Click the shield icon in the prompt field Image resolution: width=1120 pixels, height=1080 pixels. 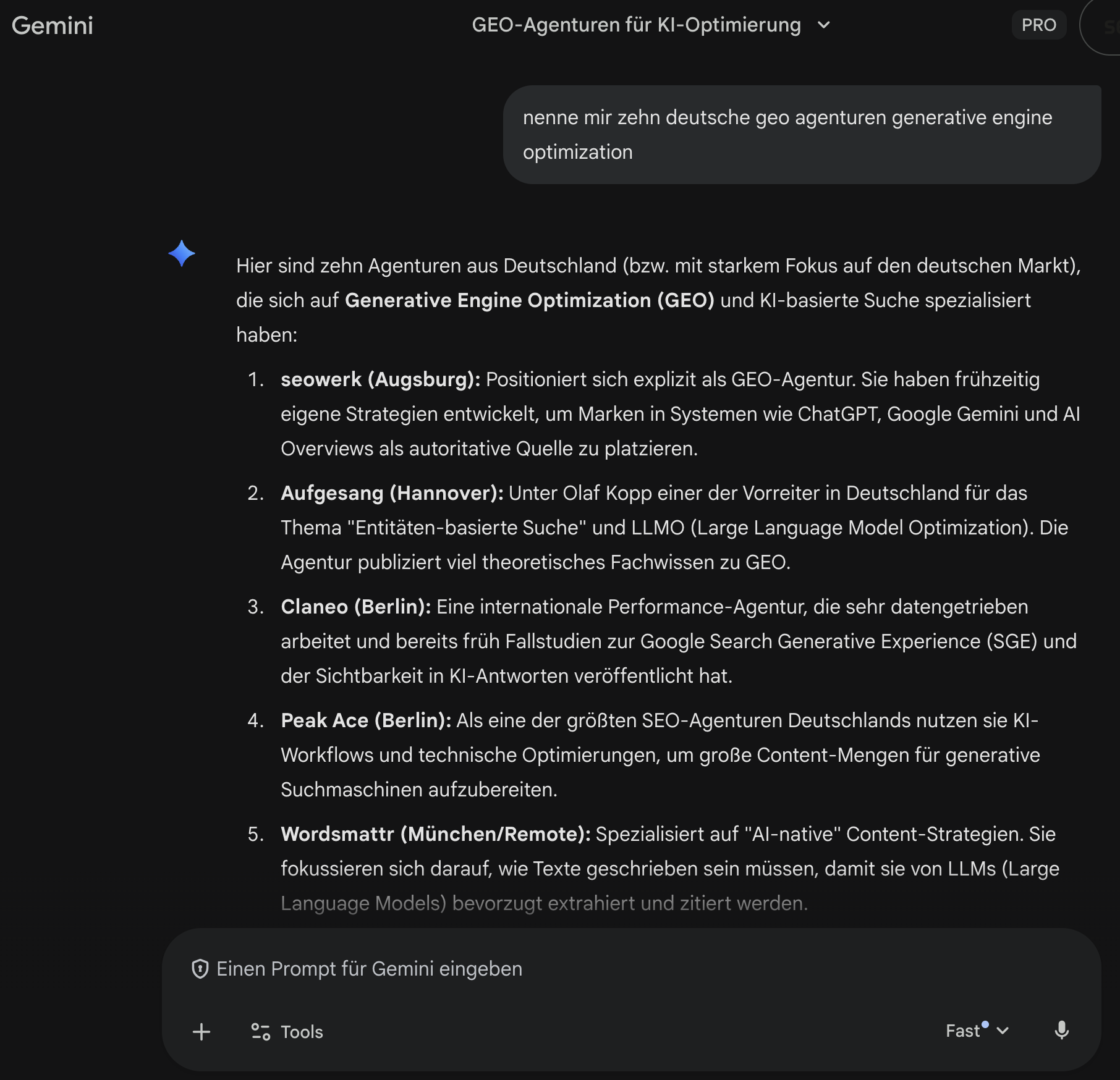[x=200, y=968]
